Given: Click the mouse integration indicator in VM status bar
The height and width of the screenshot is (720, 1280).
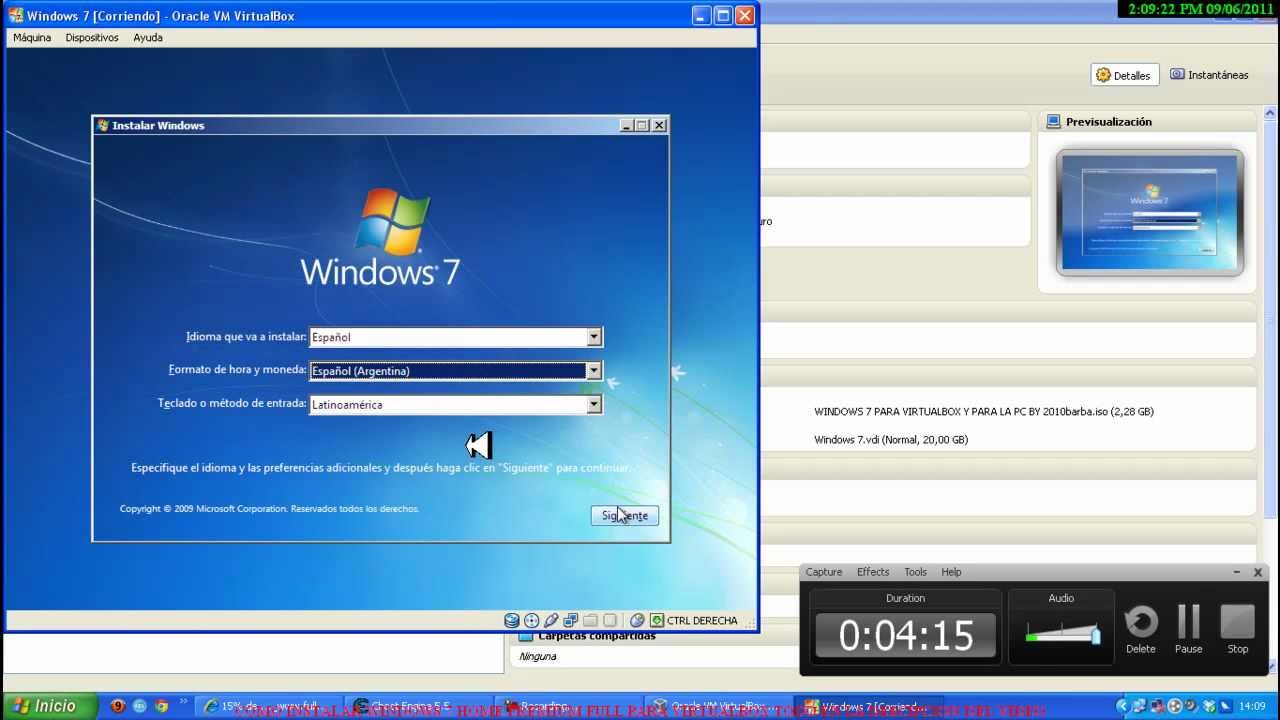Looking at the screenshot, I should coord(637,620).
